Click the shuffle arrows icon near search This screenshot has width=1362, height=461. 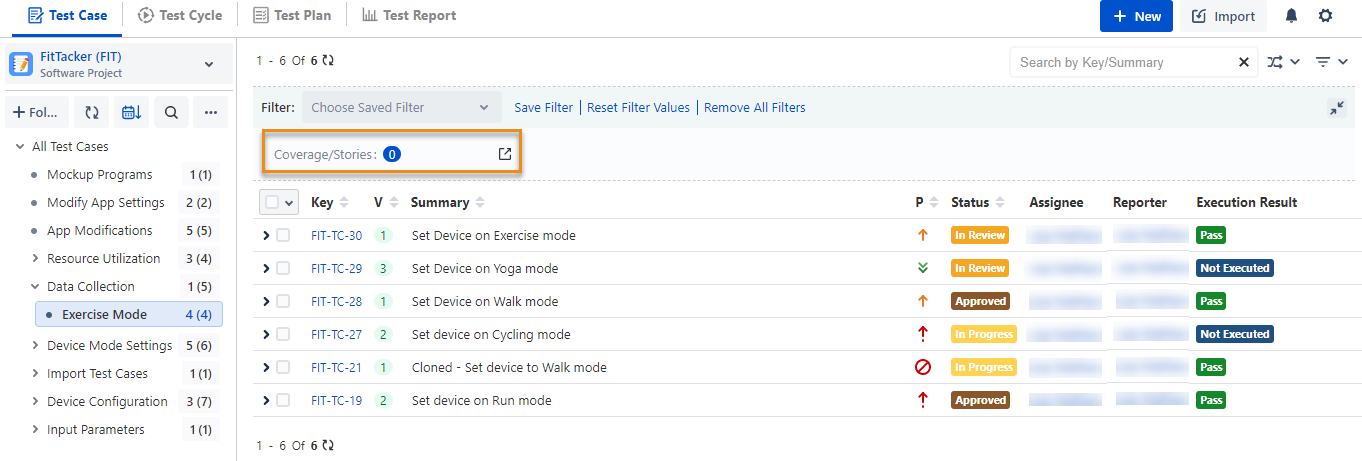1275,62
